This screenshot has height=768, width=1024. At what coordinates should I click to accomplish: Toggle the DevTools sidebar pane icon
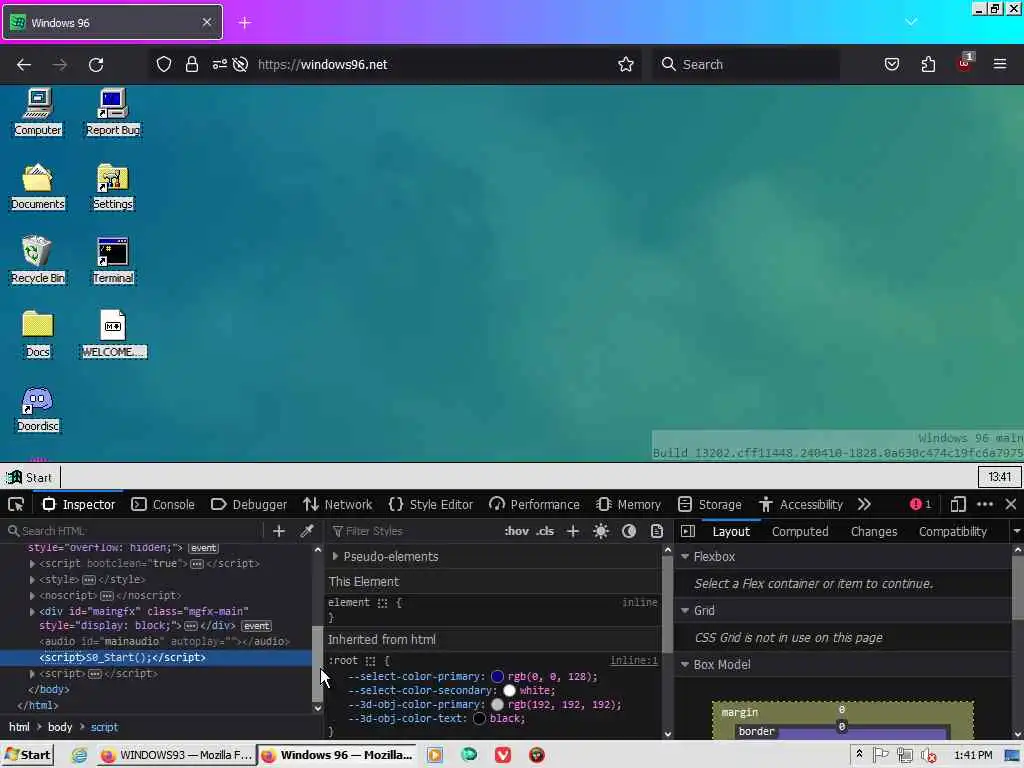pyautogui.click(x=688, y=531)
